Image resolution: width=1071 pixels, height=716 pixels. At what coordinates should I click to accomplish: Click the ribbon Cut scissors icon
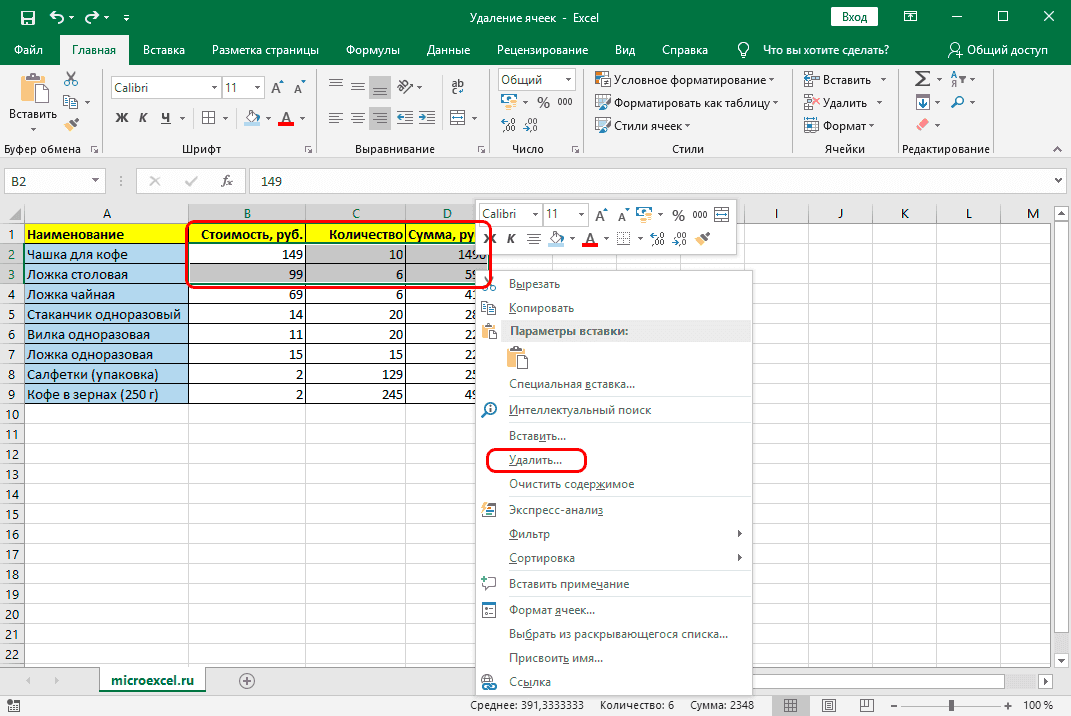[71, 80]
